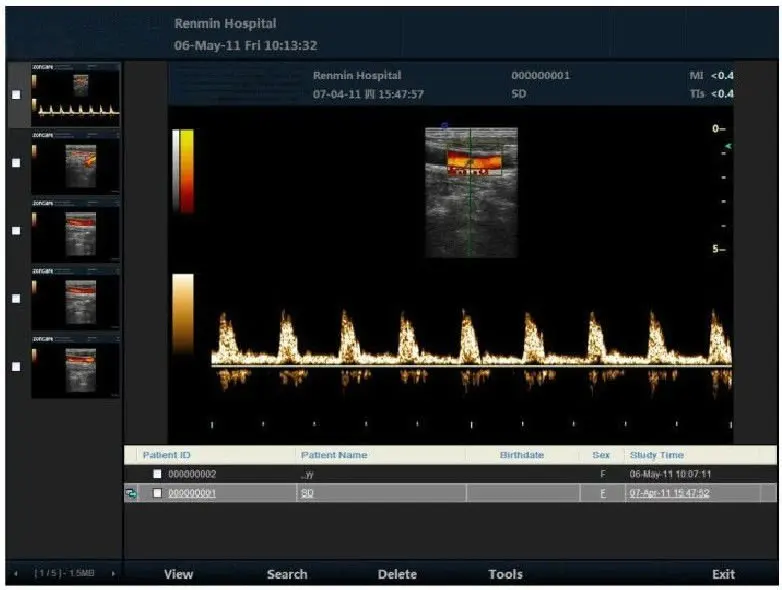This screenshot has height=590, width=782.
Task: Tick the checkbox beside the fifth thumbnail
Action: (15, 366)
